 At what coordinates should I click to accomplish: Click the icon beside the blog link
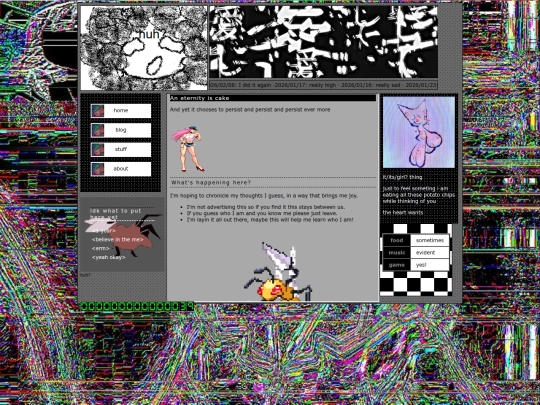point(98,131)
